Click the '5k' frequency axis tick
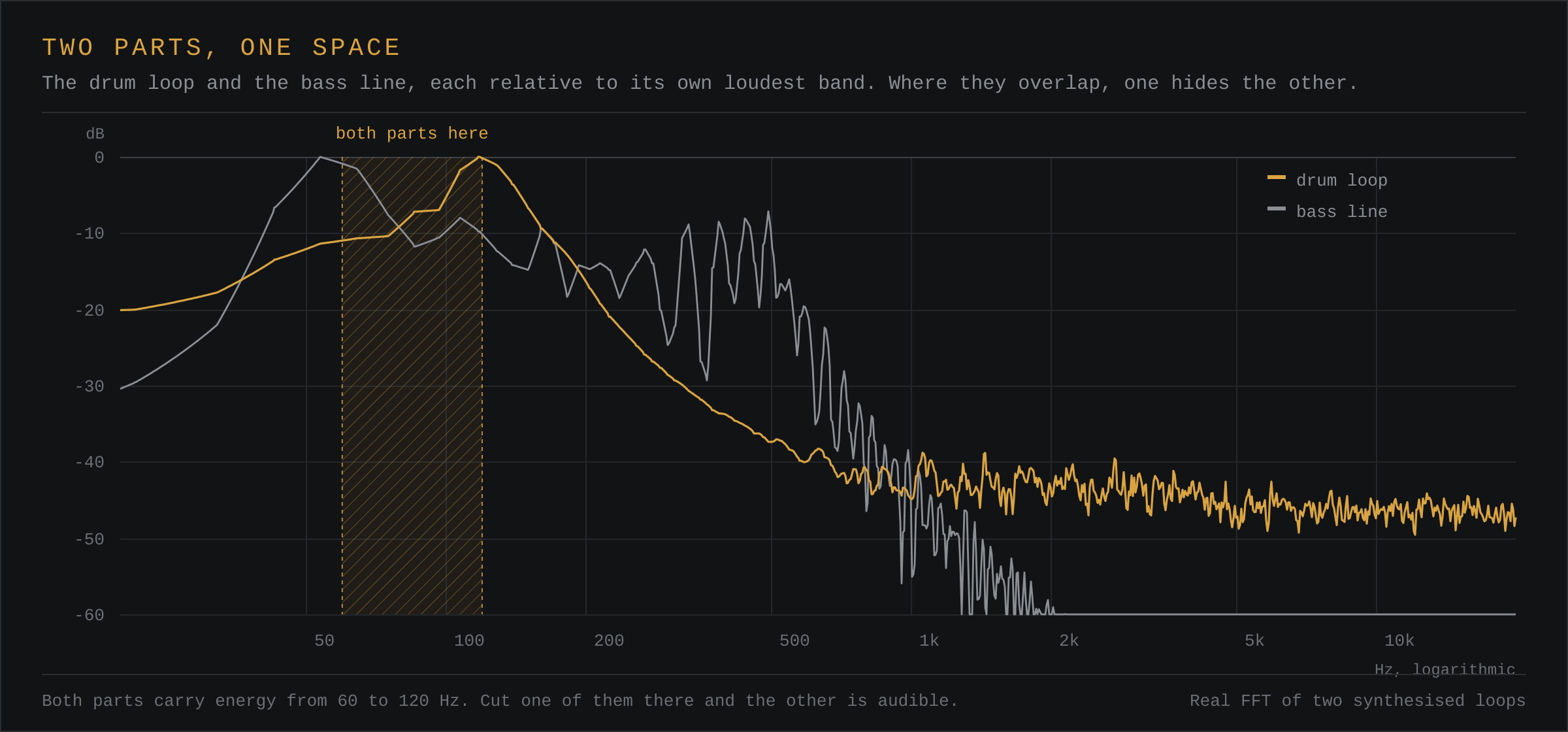1568x732 pixels. tap(1254, 640)
